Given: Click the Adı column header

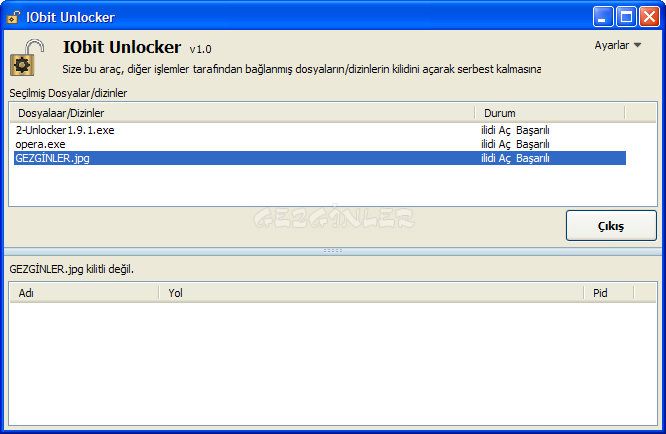Looking at the screenshot, I should [x=84, y=293].
